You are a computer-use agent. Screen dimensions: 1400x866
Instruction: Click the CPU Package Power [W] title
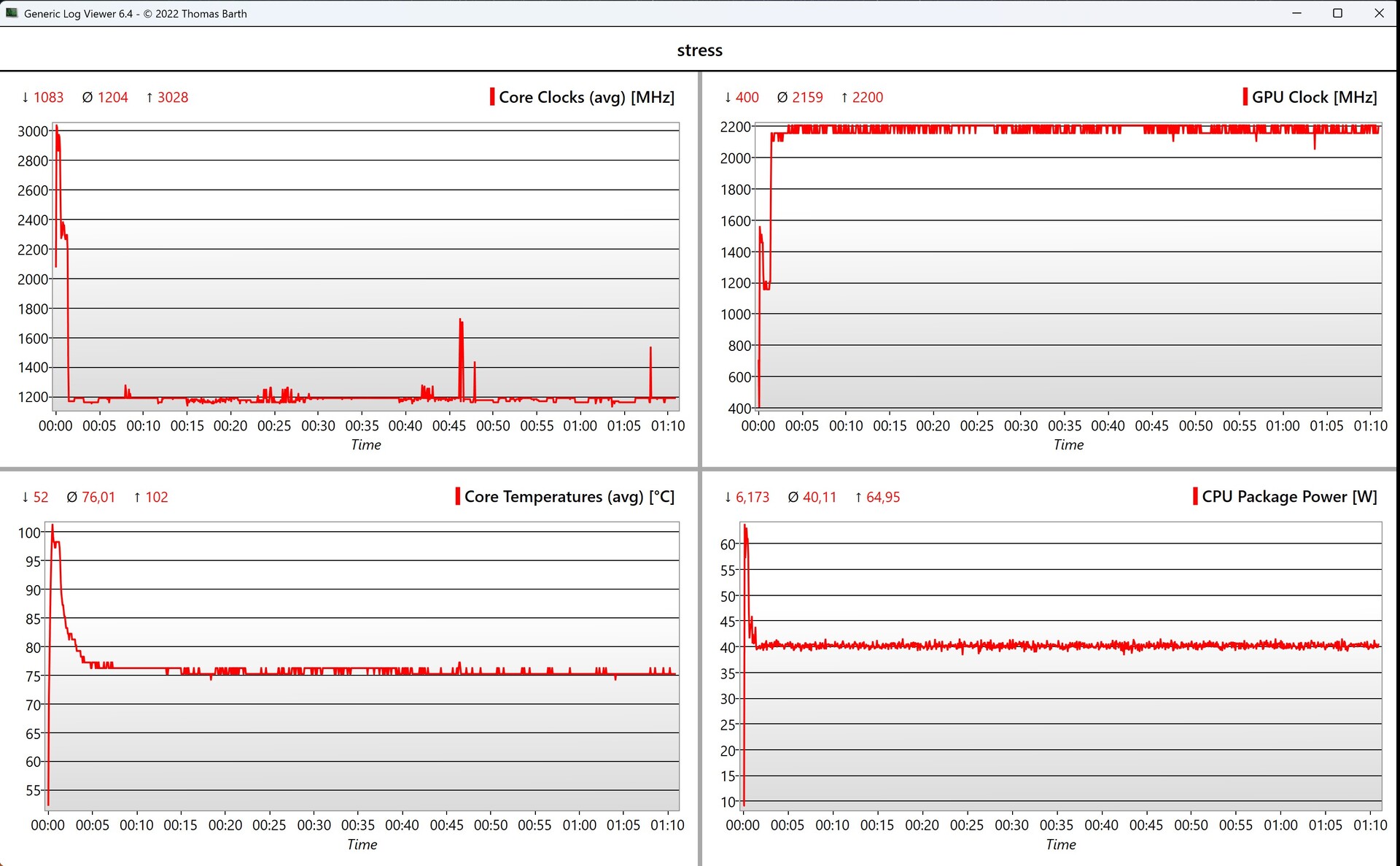click(1289, 497)
